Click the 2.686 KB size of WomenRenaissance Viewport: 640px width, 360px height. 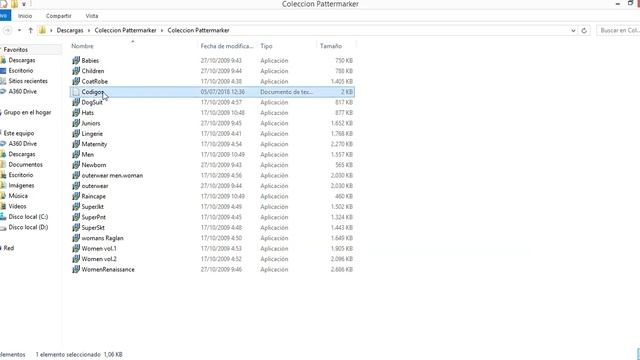342,269
